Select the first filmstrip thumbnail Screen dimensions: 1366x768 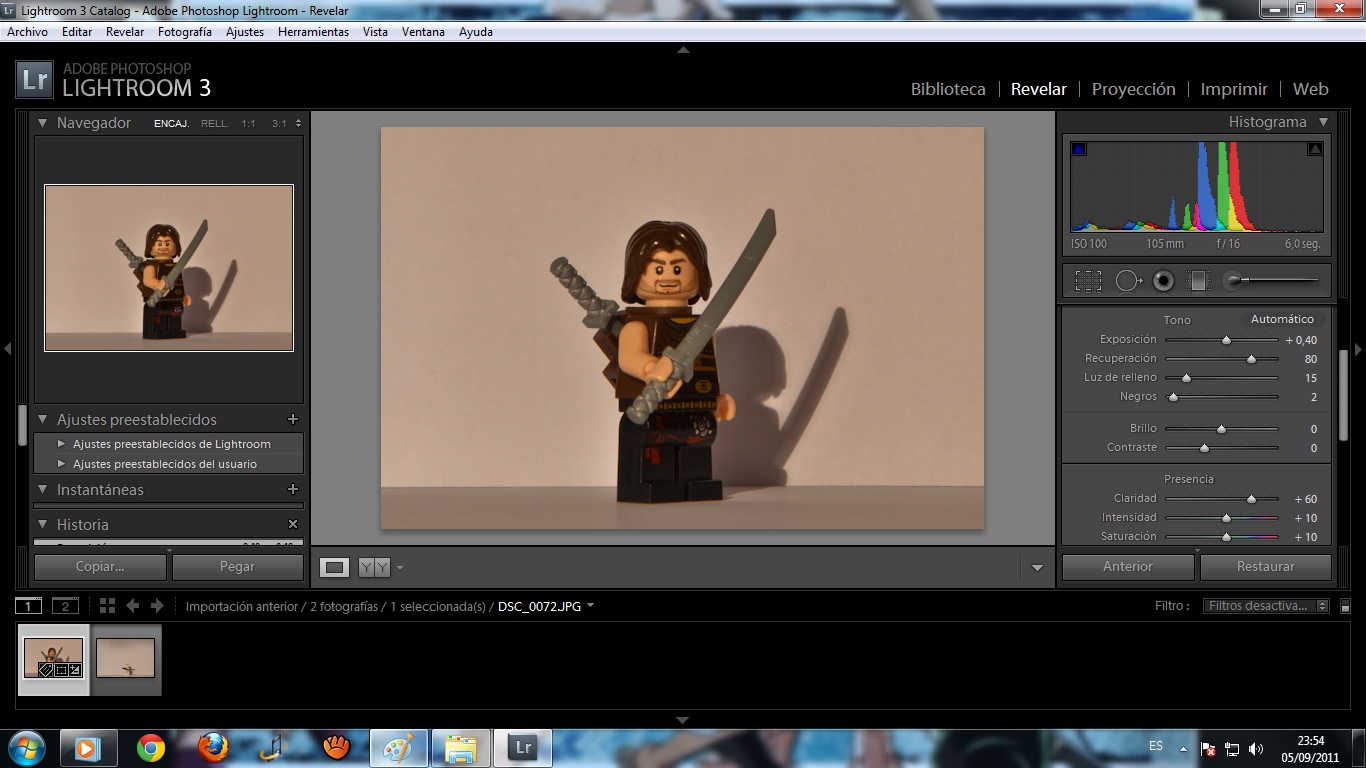point(54,659)
